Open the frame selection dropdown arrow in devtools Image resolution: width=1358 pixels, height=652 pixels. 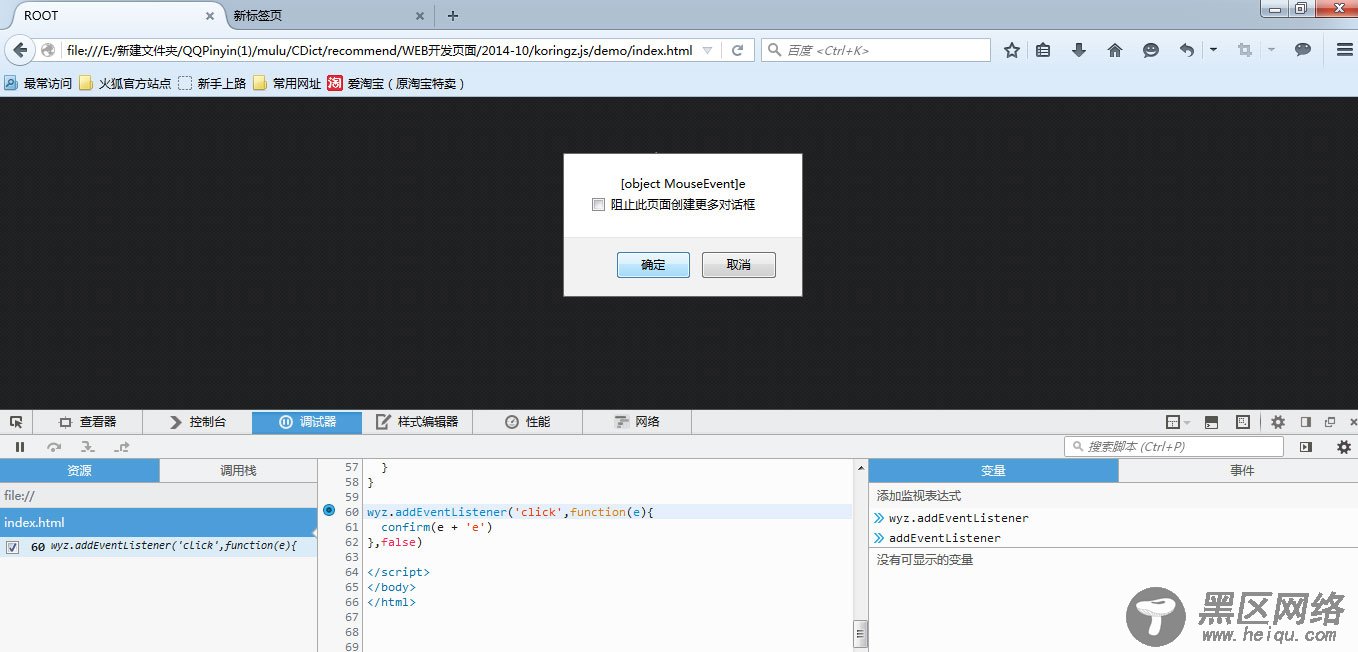coord(1187,423)
